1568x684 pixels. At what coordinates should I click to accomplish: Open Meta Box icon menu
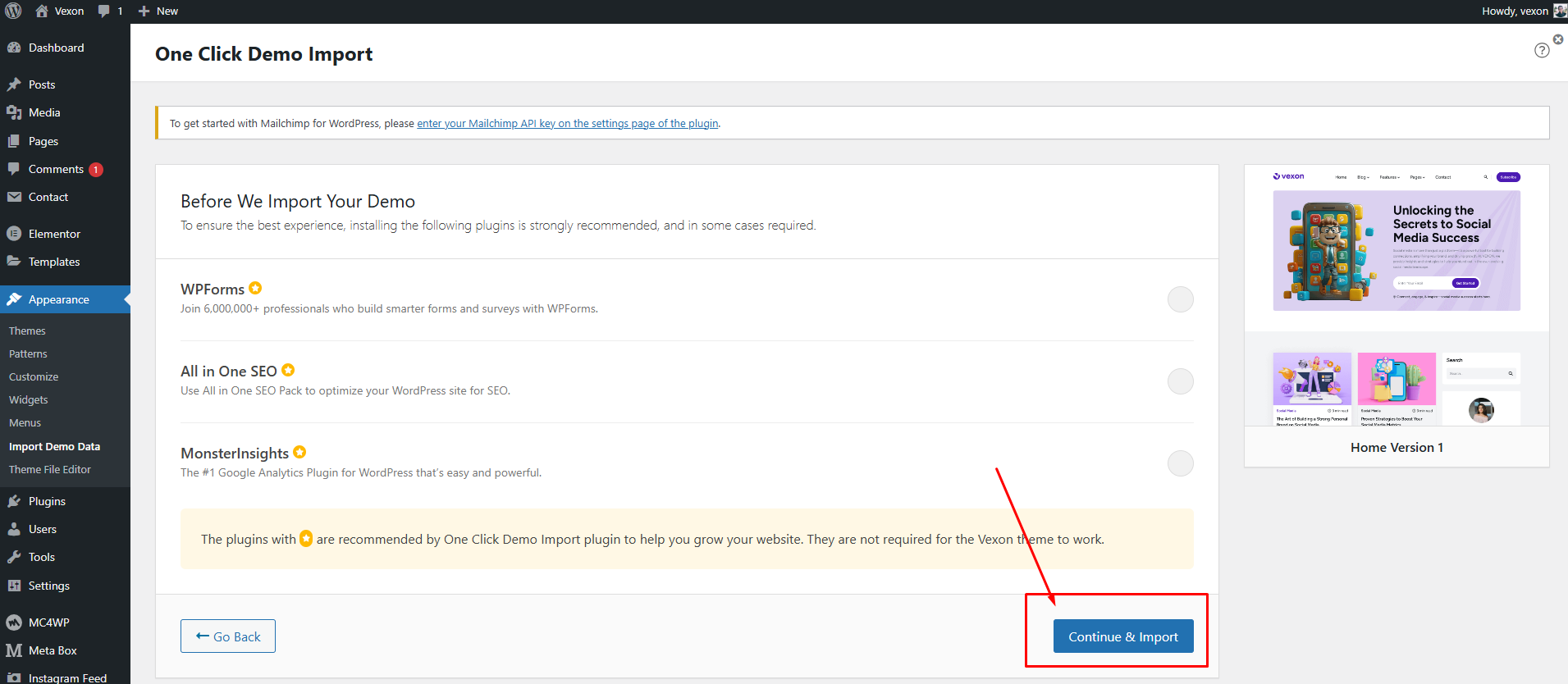click(14, 650)
